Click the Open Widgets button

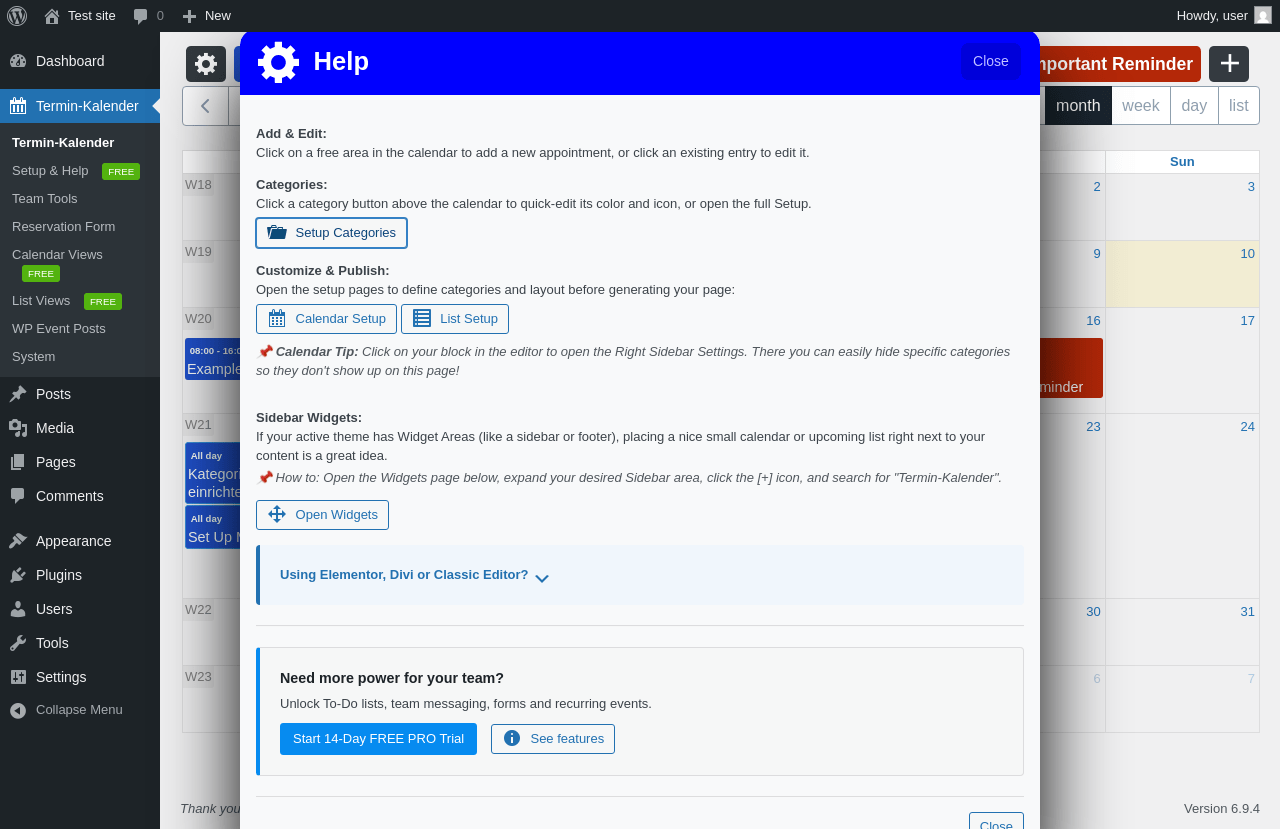(x=322, y=515)
